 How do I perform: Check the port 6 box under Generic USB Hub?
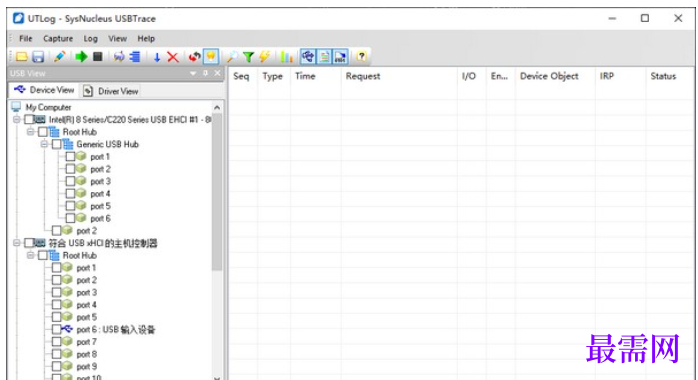(70, 218)
